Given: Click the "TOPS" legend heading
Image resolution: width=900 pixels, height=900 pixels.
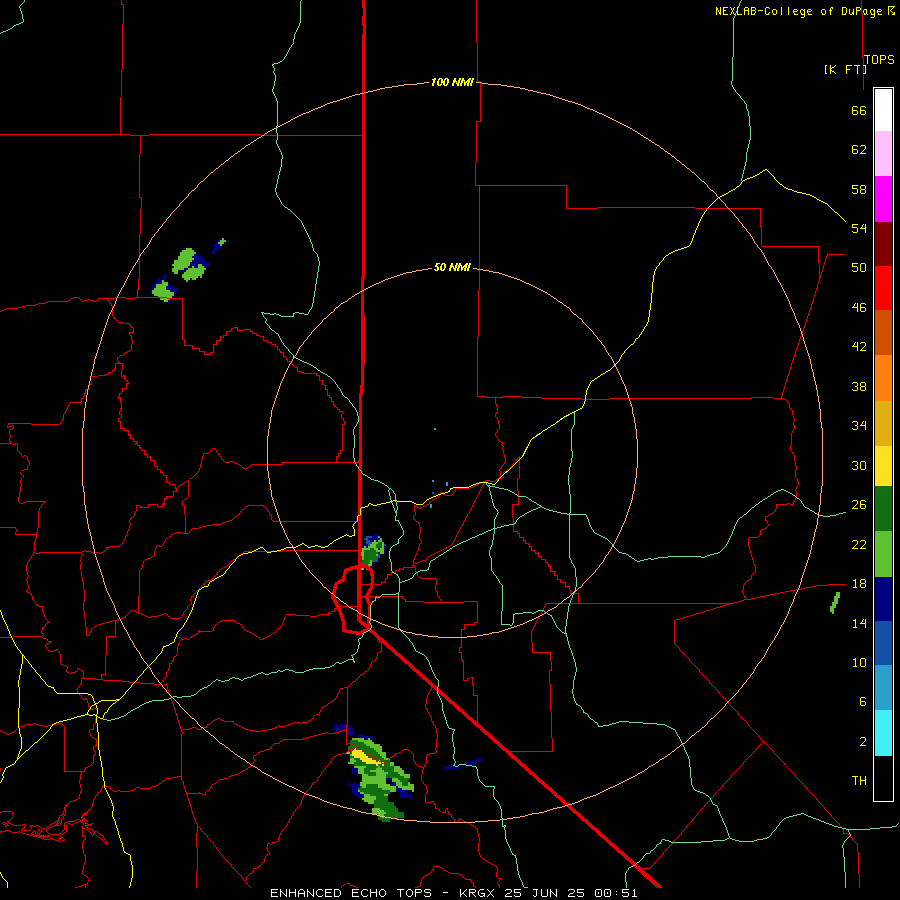Looking at the screenshot, I should pos(879,60).
